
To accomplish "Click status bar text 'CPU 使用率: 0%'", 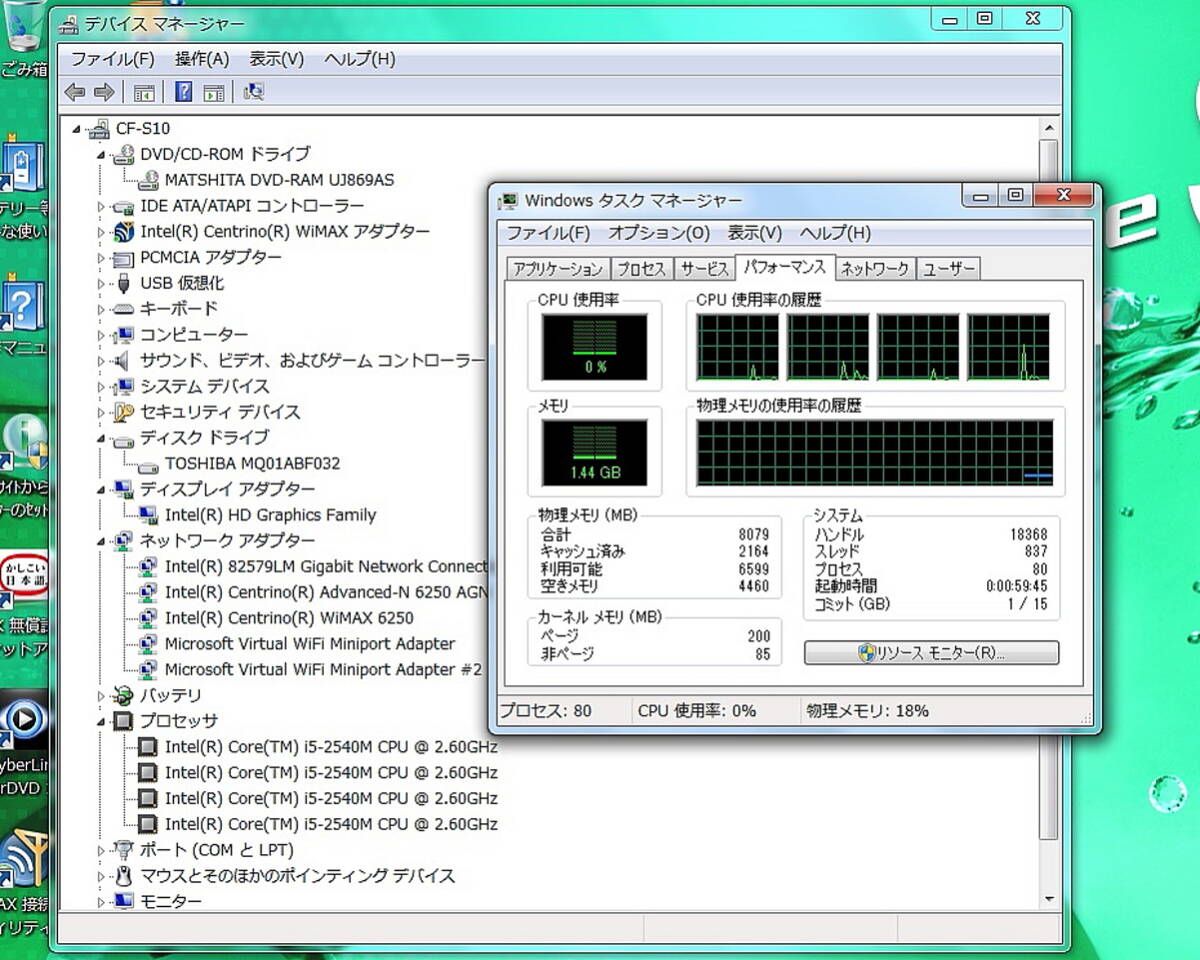I will point(697,711).
